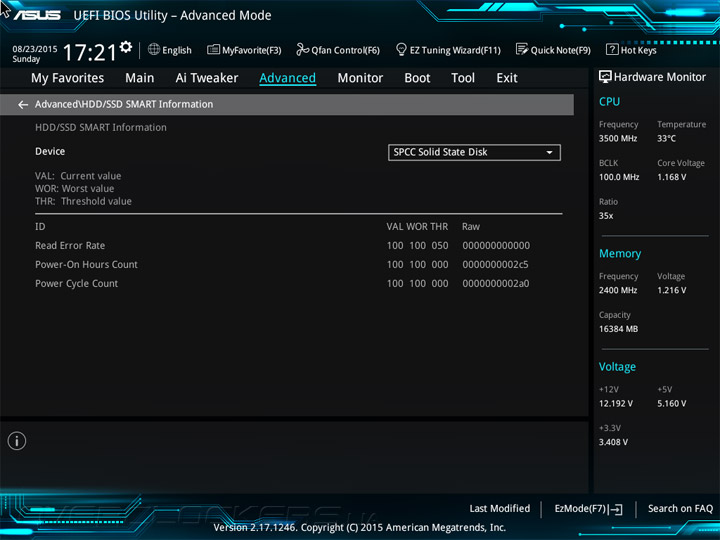Click the Ratio value 35x
720x540 pixels.
[606, 215]
